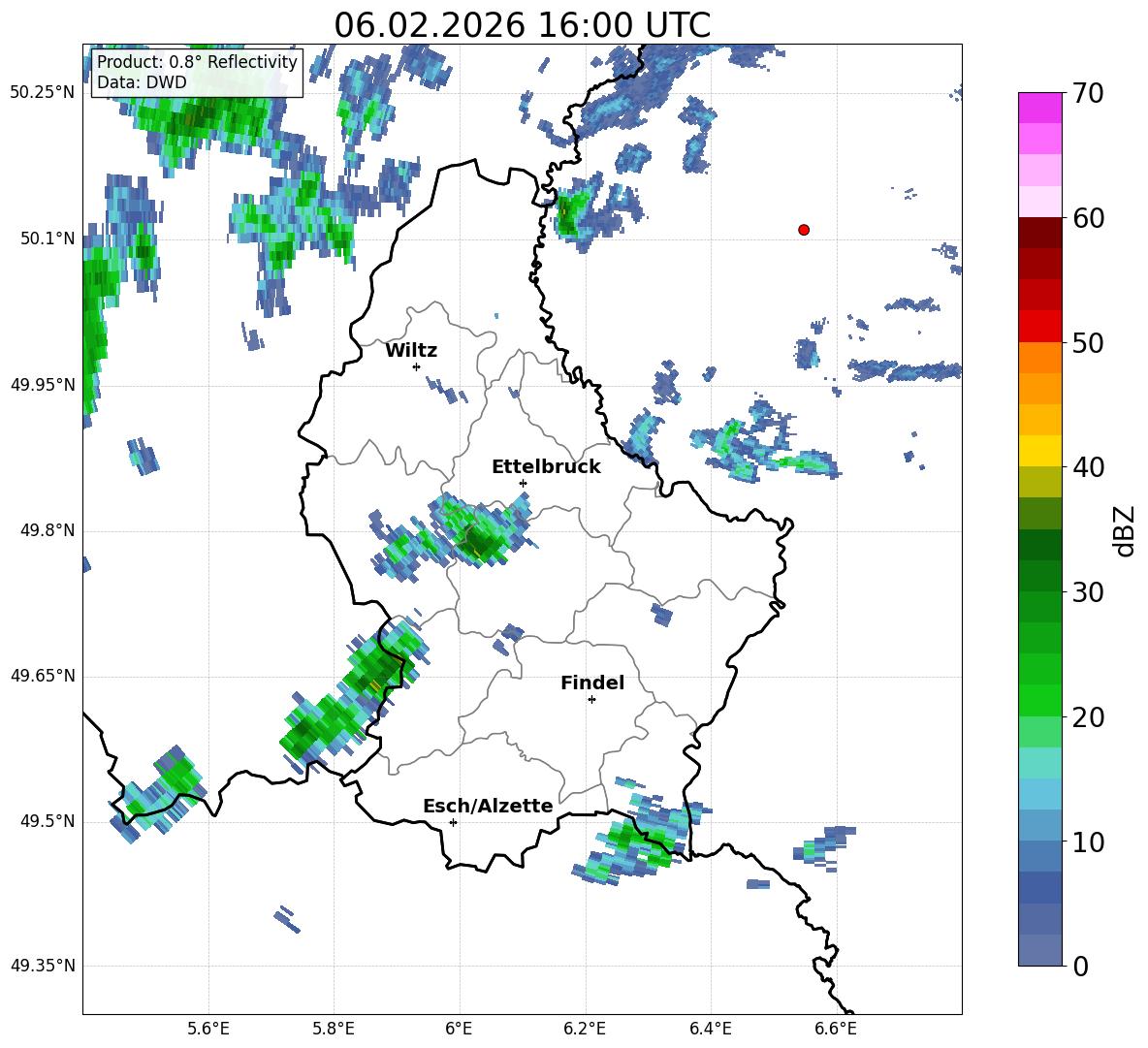Click the colorbar tick label 50
The height and width of the screenshot is (1048, 1148).
(x=1087, y=343)
